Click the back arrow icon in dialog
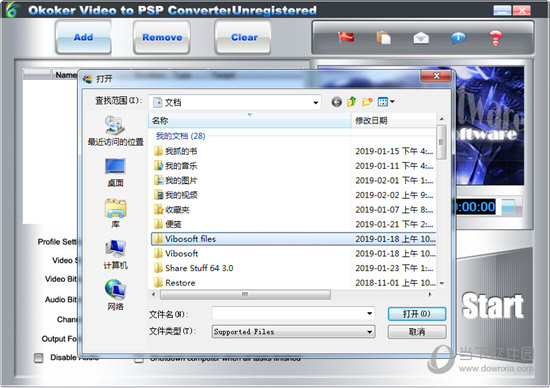 [x=336, y=102]
